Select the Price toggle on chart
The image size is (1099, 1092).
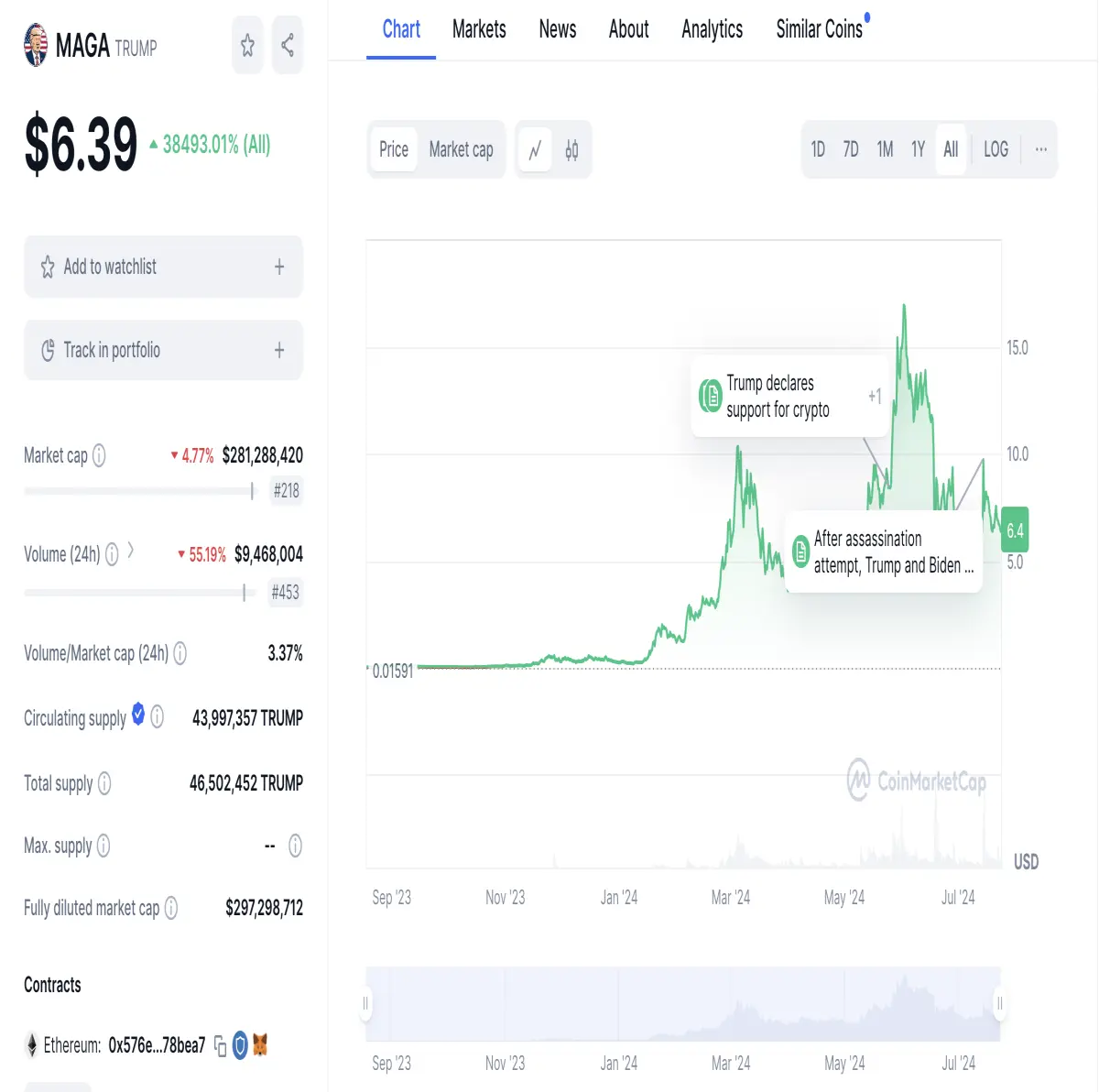[x=394, y=149]
